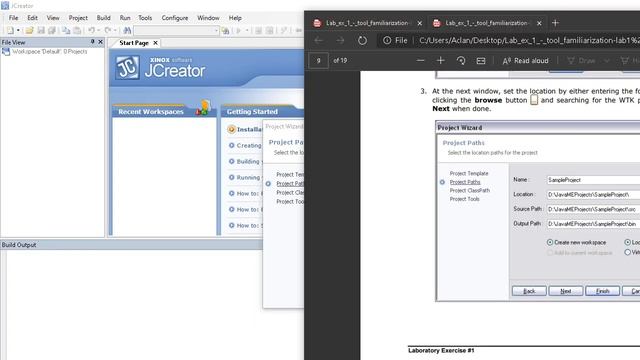Viewport: 640px width, 360px height.
Task: Click the Find in Files icon
Action: 225,31
